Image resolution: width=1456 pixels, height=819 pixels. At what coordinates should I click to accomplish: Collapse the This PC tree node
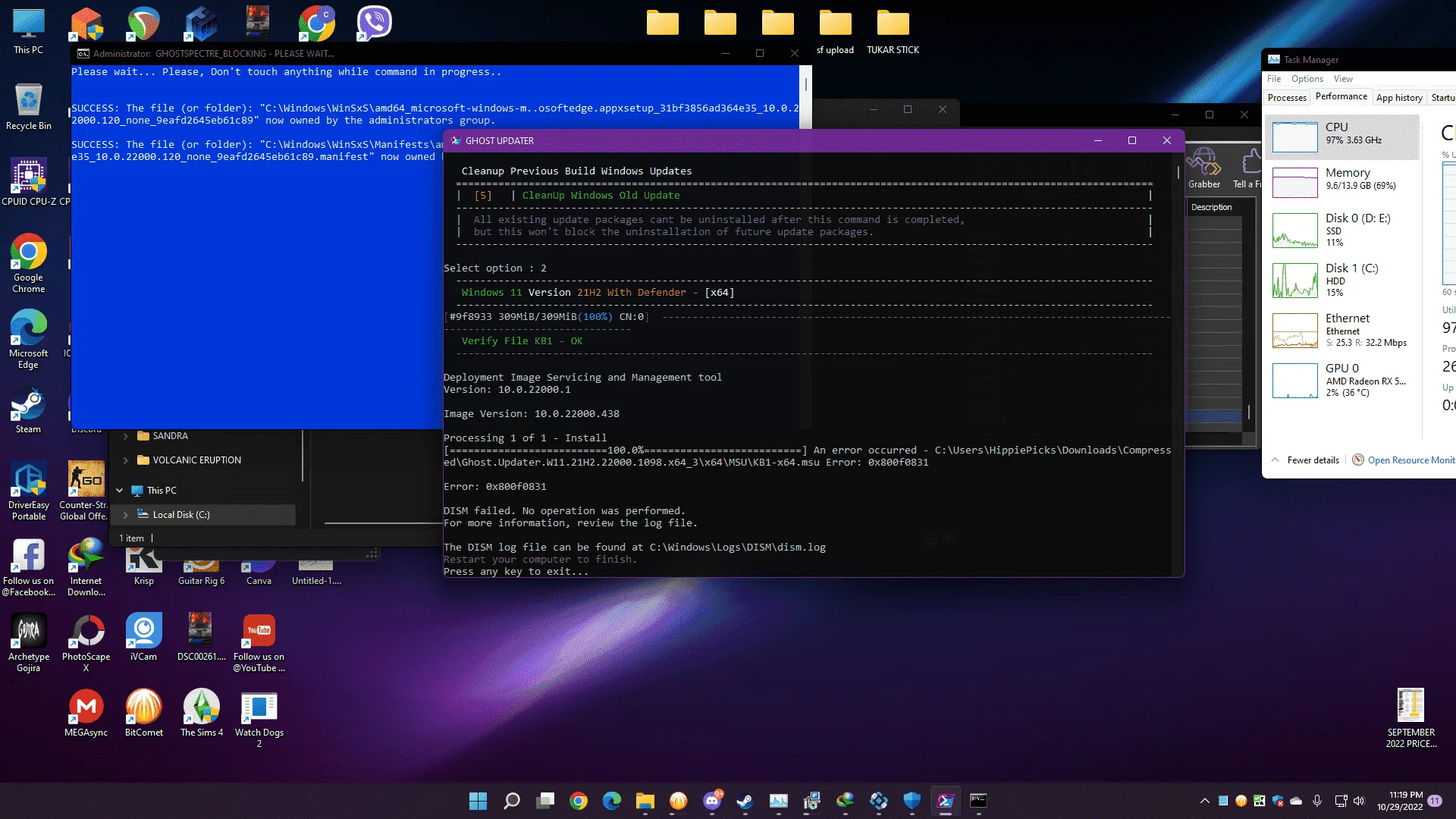[119, 491]
